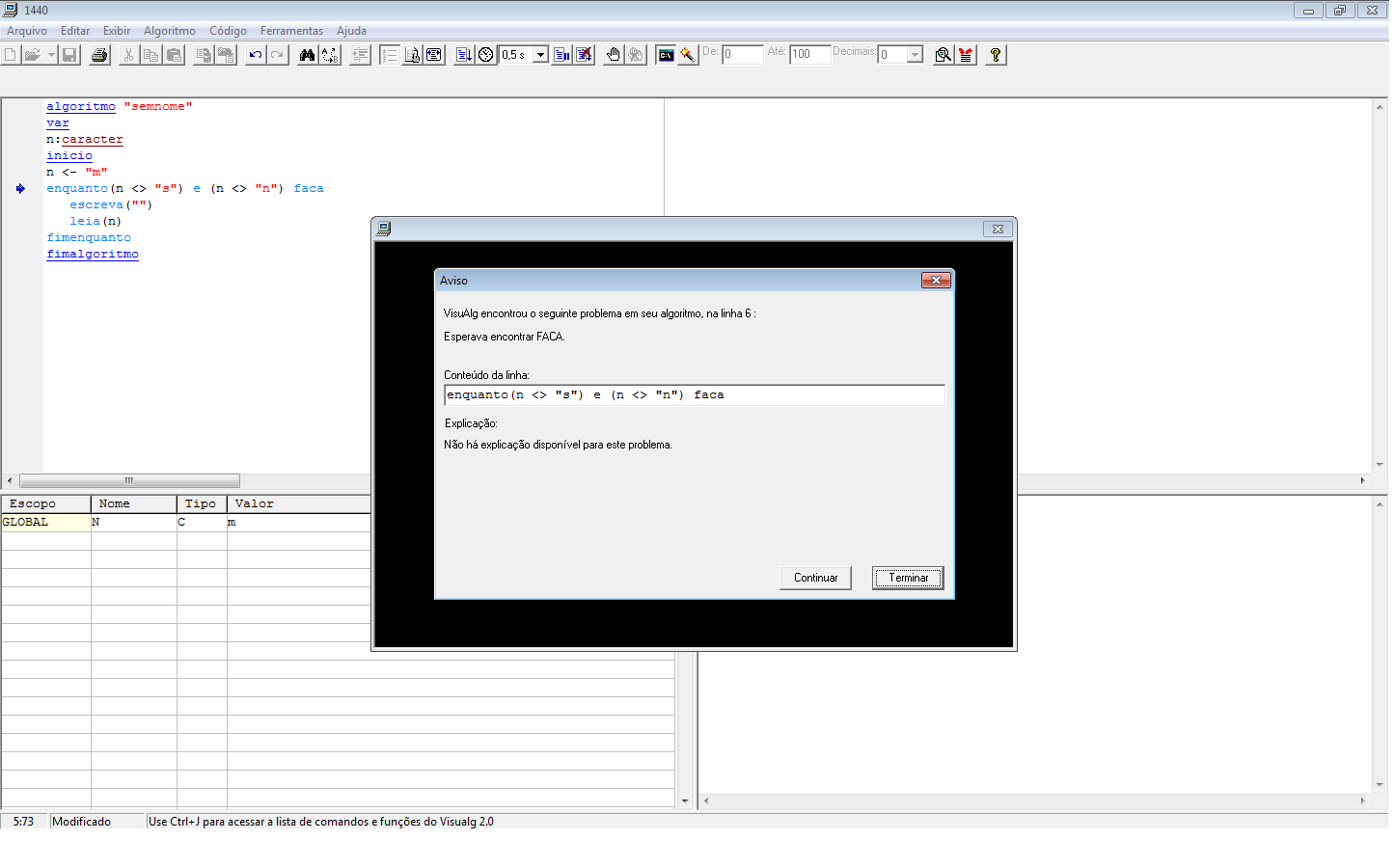
Task: Expand the 0,5 s timer dropdown
Action: [x=540, y=55]
